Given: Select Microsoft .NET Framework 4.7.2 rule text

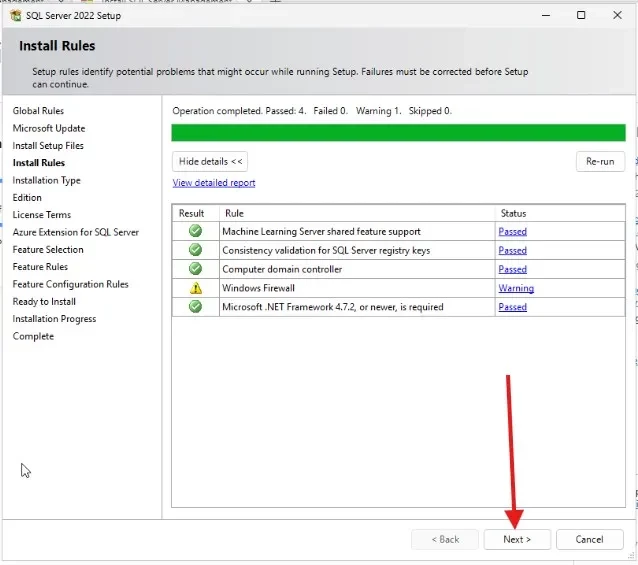Looking at the screenshot, I should point(333,307).
